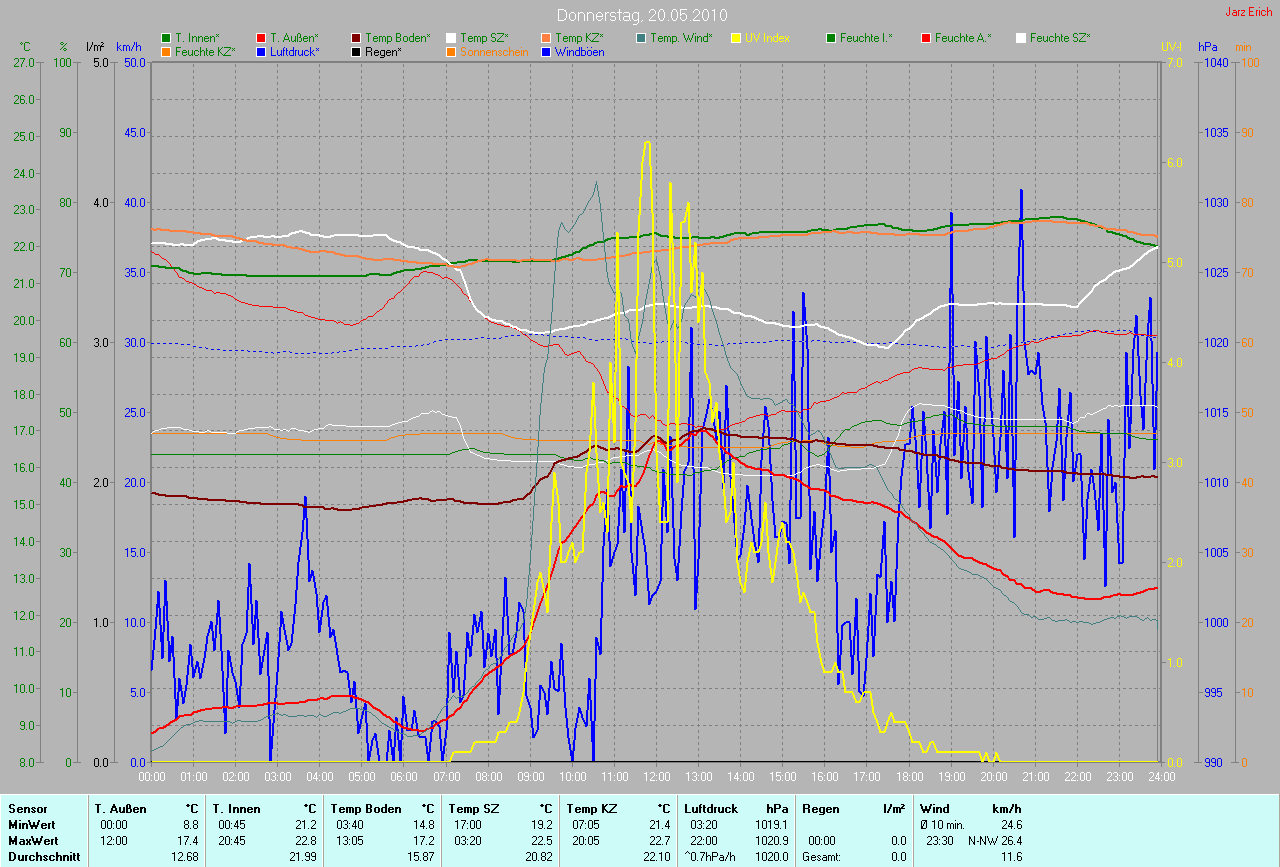1280x867 pixels.
Task: Click the 18:00 tick on time axis
Action: (x=908, y=775)
